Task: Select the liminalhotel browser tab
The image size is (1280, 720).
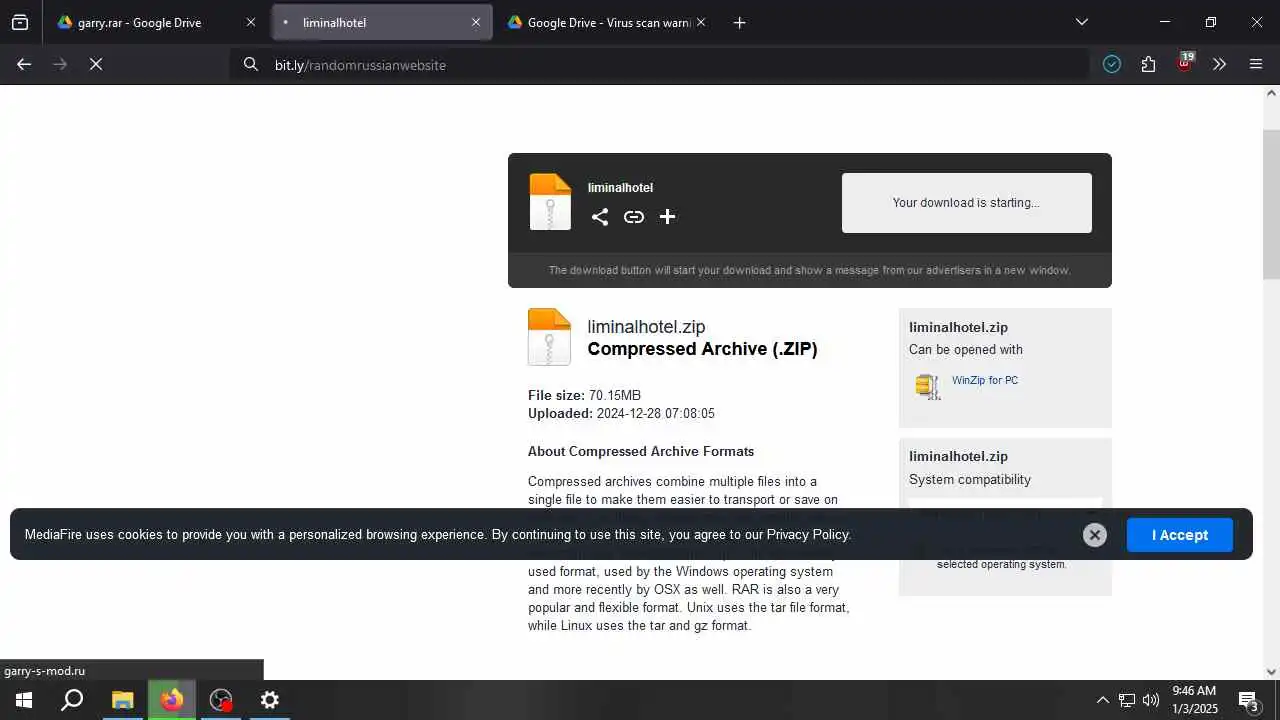Action: (x=382, y=22)
